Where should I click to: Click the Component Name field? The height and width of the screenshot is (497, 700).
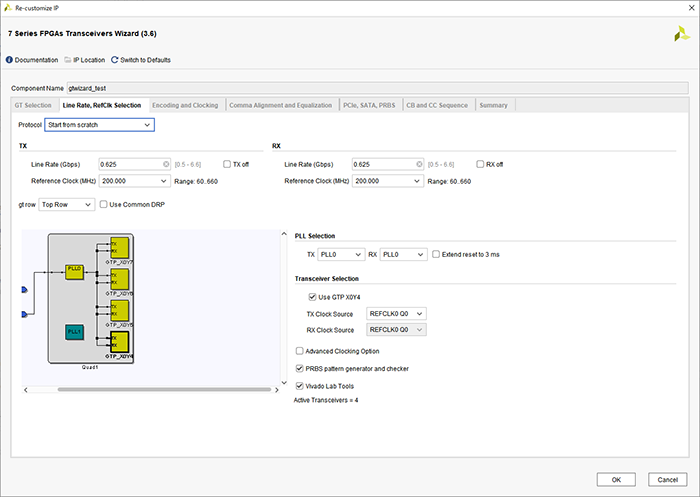(378, 88)
